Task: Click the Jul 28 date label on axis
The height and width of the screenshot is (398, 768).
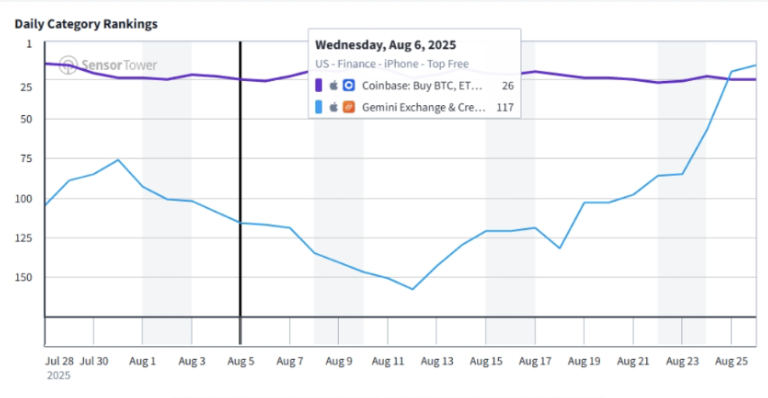Action: (59, 361)
